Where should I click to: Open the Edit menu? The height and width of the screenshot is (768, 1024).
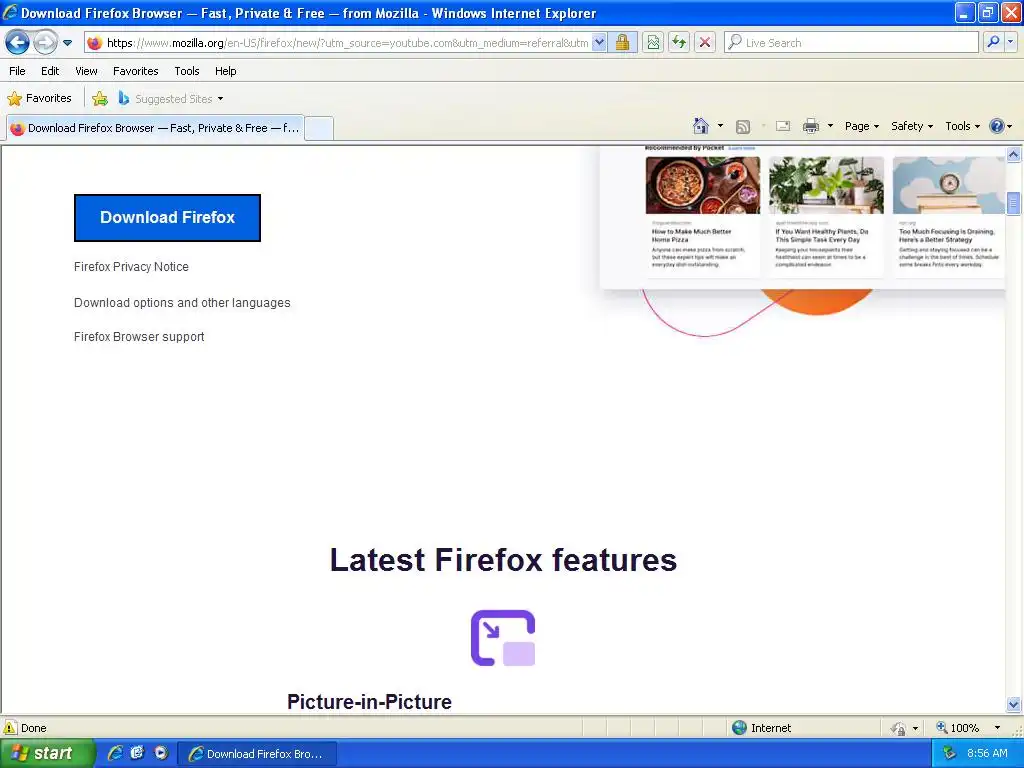click(x=50, y=71)
